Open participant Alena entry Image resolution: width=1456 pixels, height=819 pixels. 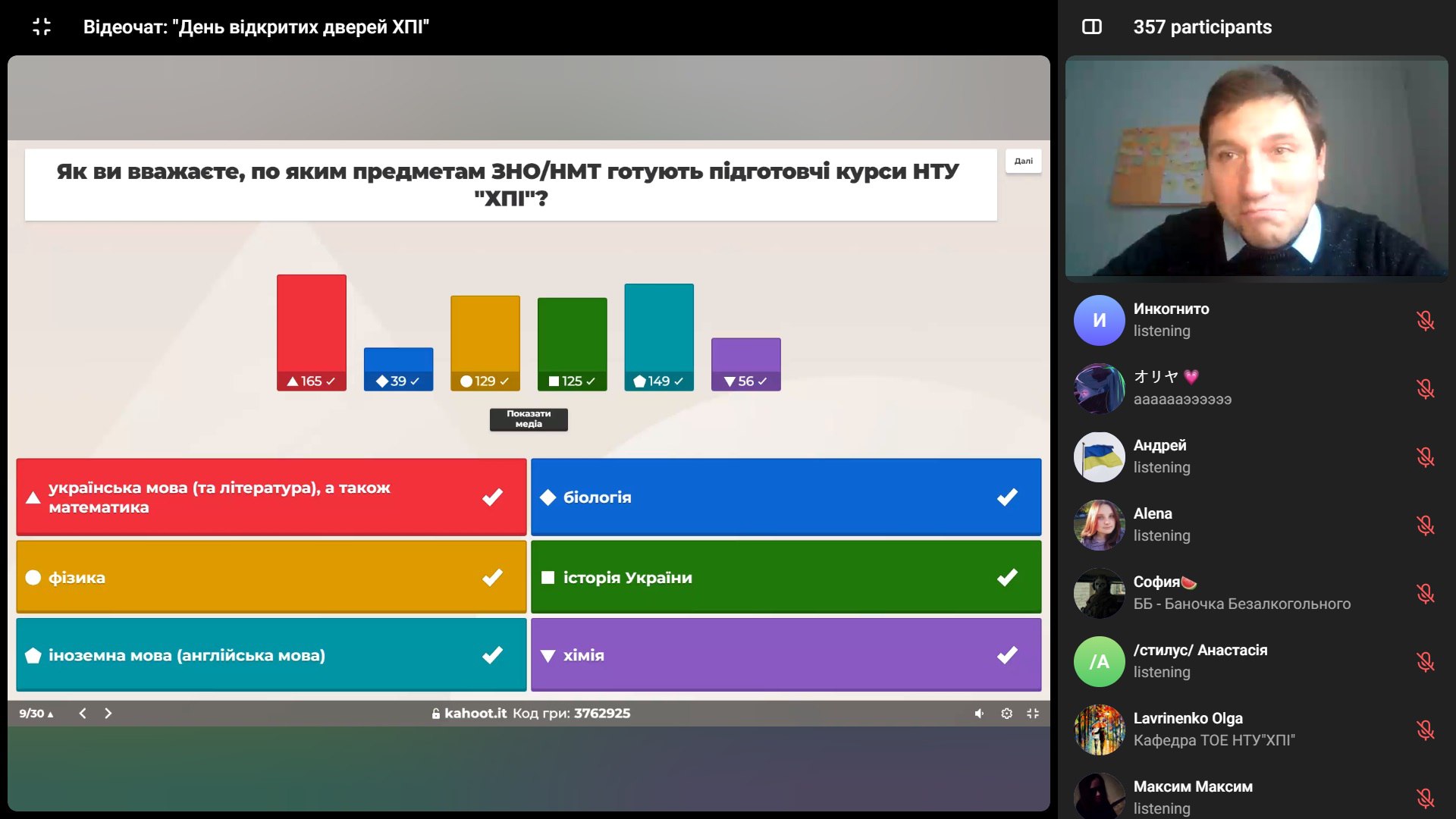coord(1257,525)
